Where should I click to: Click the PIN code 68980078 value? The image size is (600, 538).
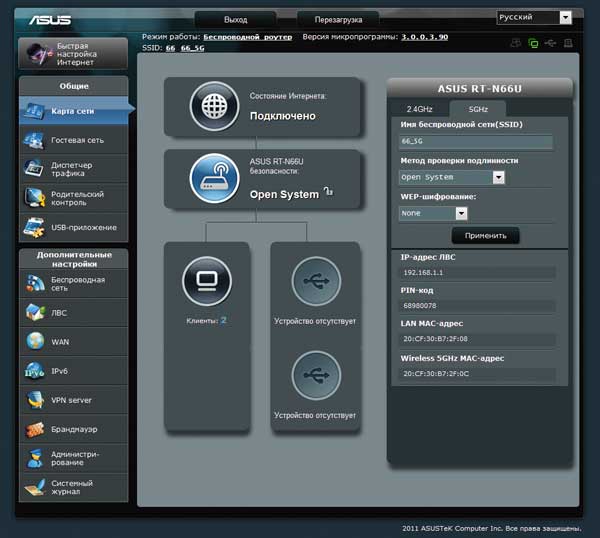(420, 306)
